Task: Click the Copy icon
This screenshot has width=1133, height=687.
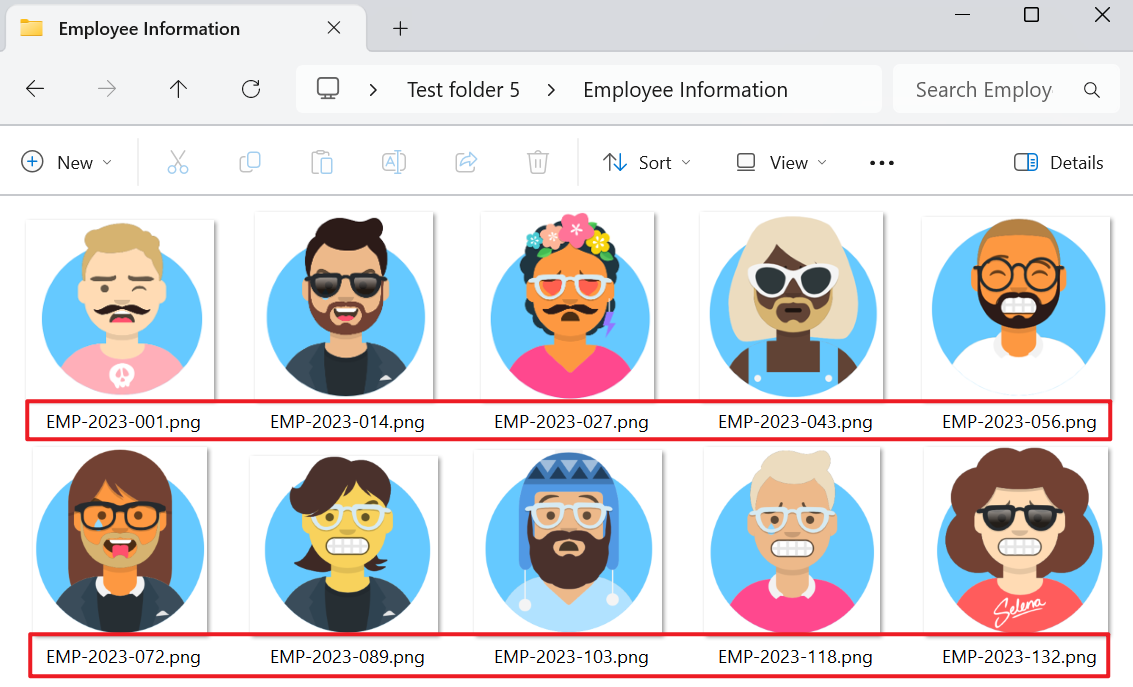Action: pos(249,161)
